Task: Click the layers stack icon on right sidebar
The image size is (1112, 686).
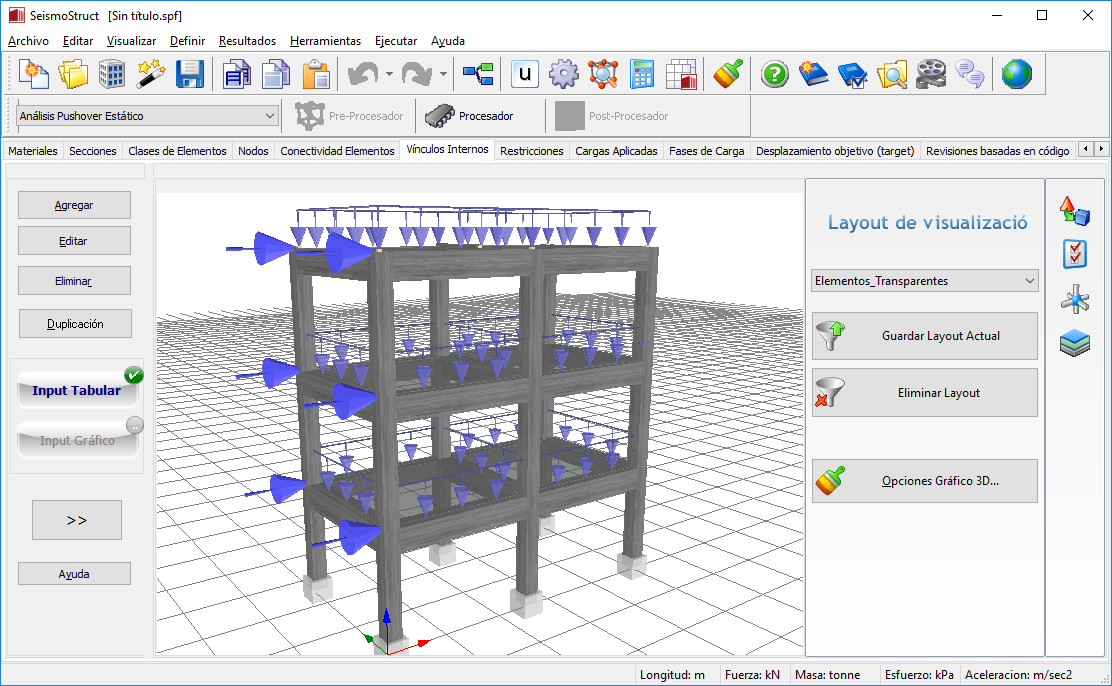Action: tap(1074, 344)
